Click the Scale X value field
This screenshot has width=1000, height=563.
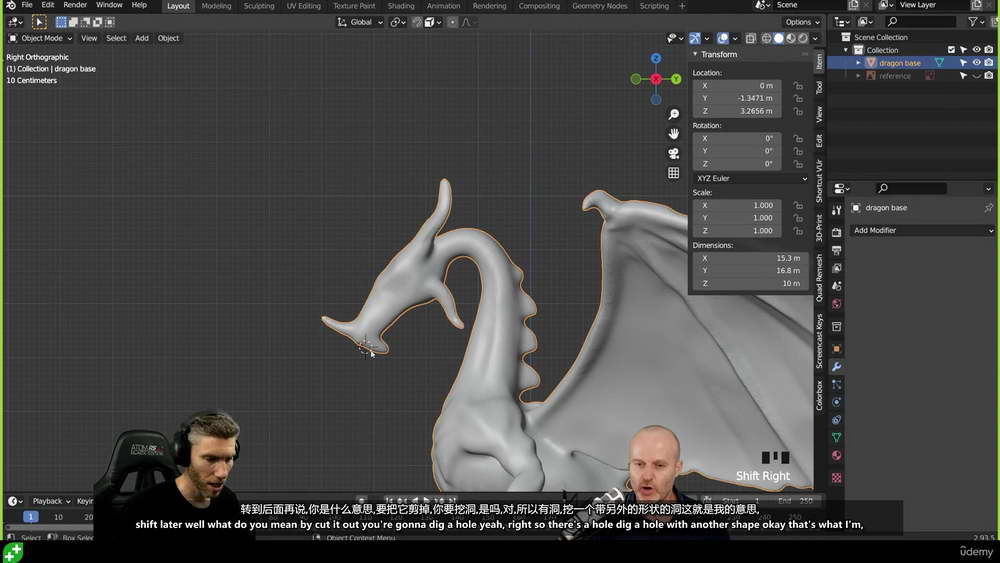[737, 205]
